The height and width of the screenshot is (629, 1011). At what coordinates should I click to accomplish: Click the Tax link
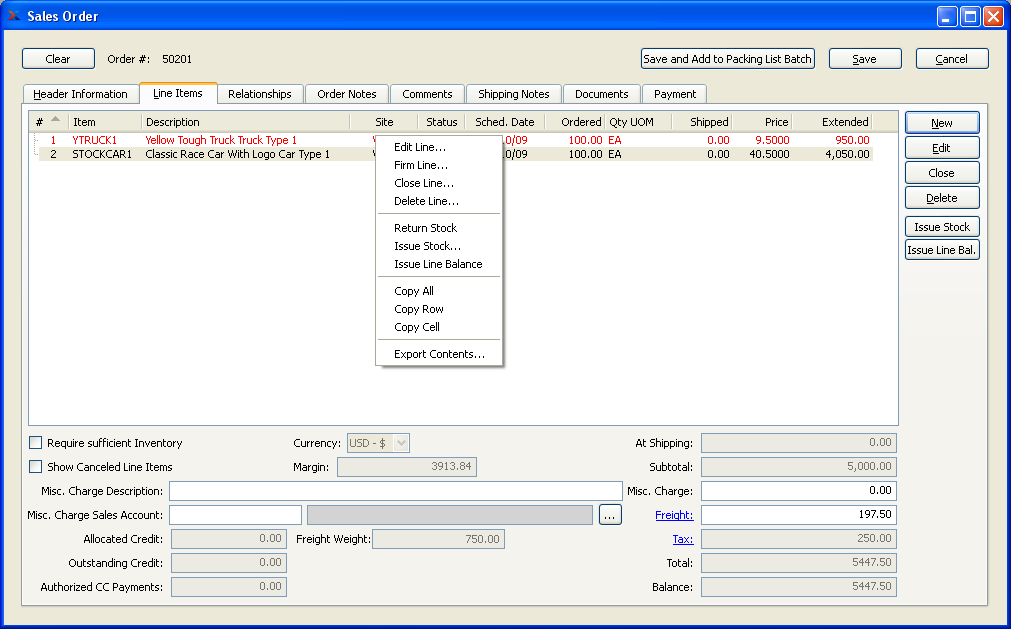(x=683, y=539)
